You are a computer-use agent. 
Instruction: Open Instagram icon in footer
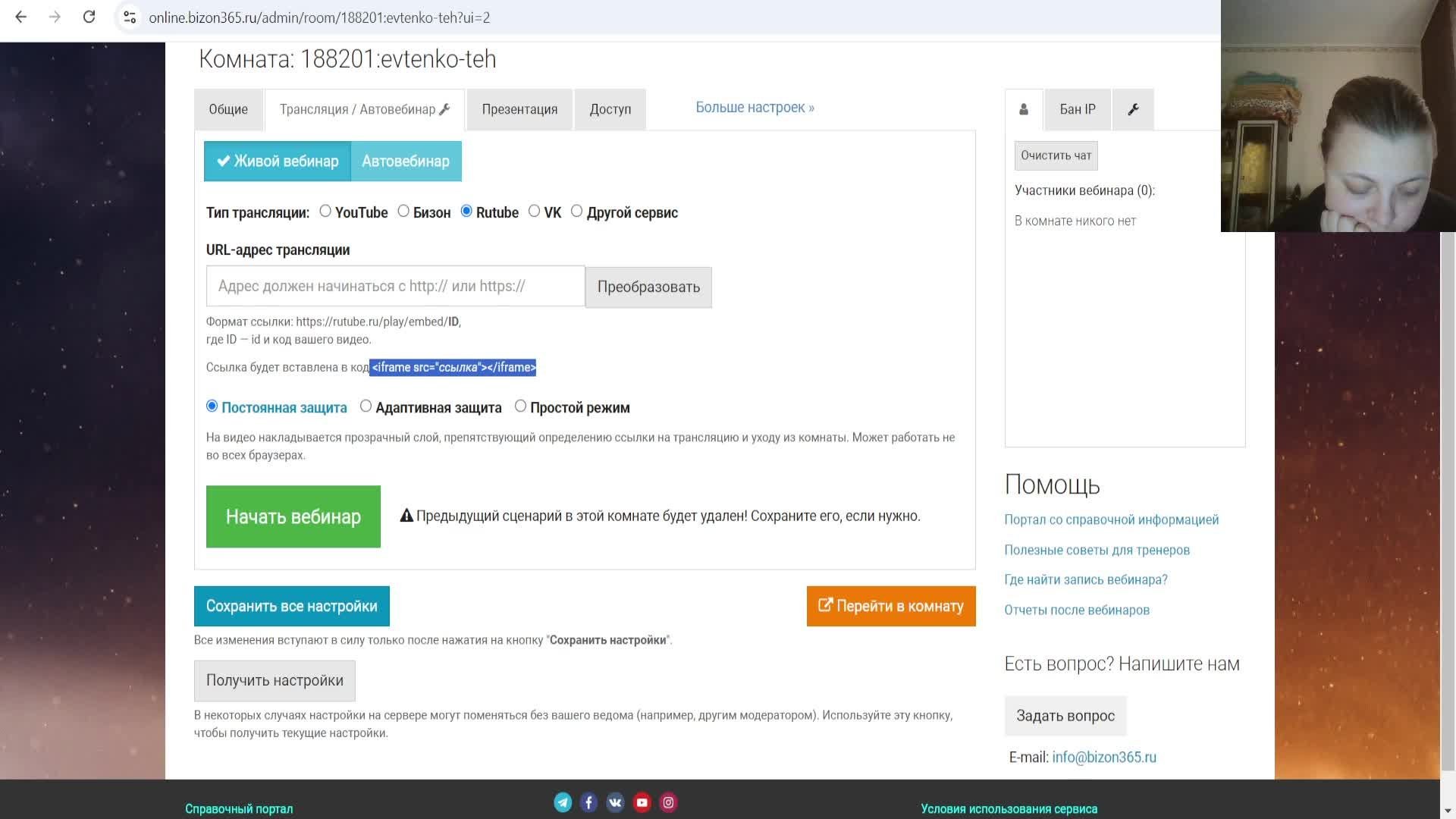[668, 802]
